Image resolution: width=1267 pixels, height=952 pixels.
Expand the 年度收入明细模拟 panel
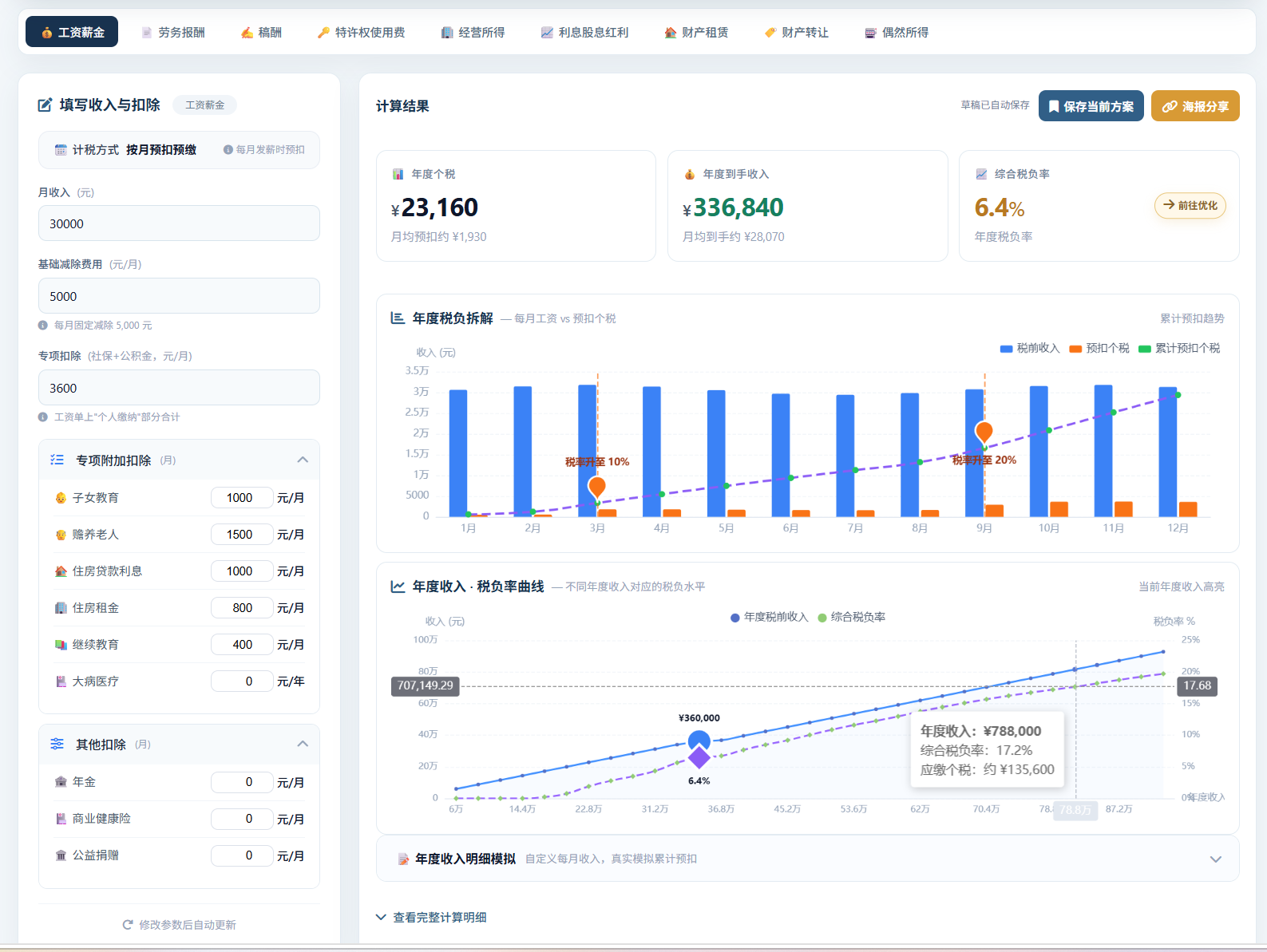pos(1216,859)
